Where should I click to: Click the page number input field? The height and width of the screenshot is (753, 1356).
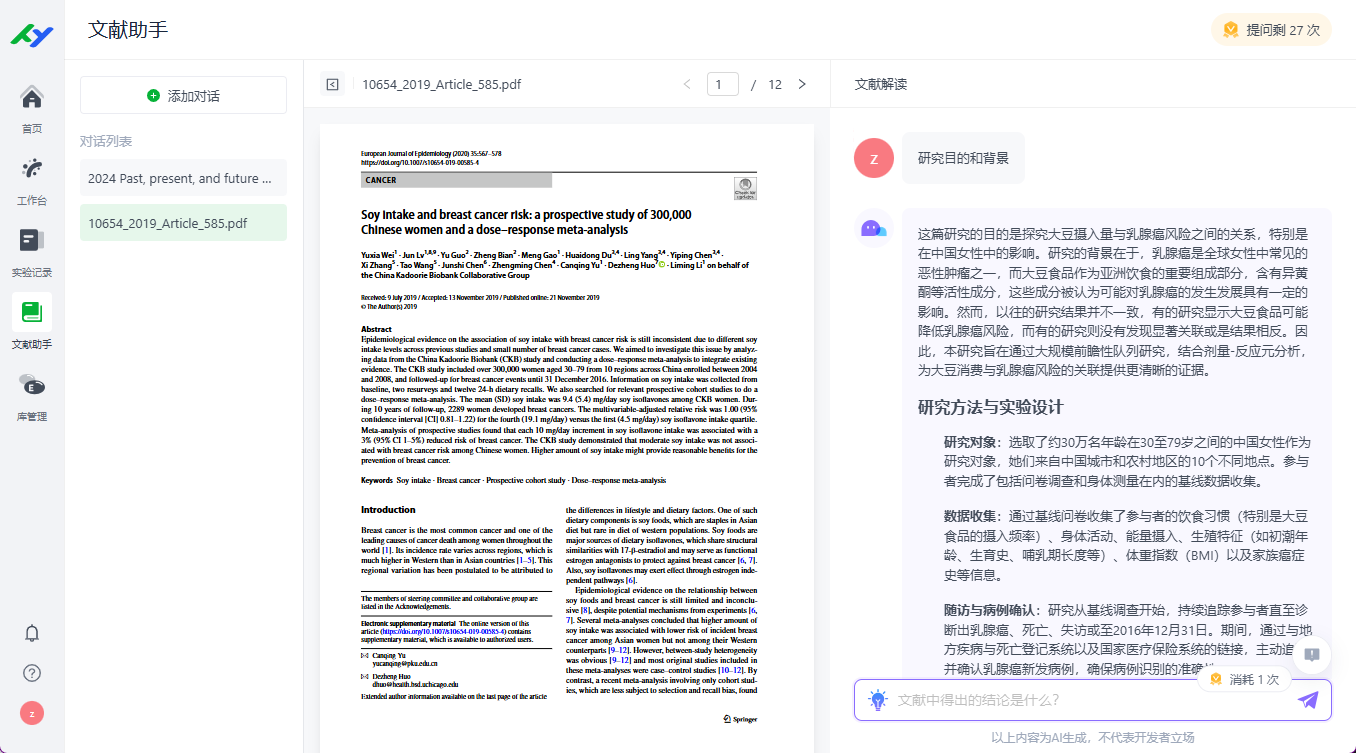pos(722,84)
